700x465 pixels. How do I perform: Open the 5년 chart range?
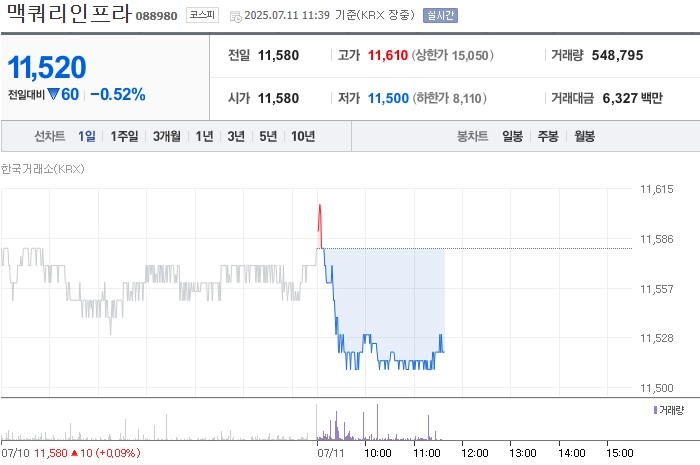(x=268, y=136)
